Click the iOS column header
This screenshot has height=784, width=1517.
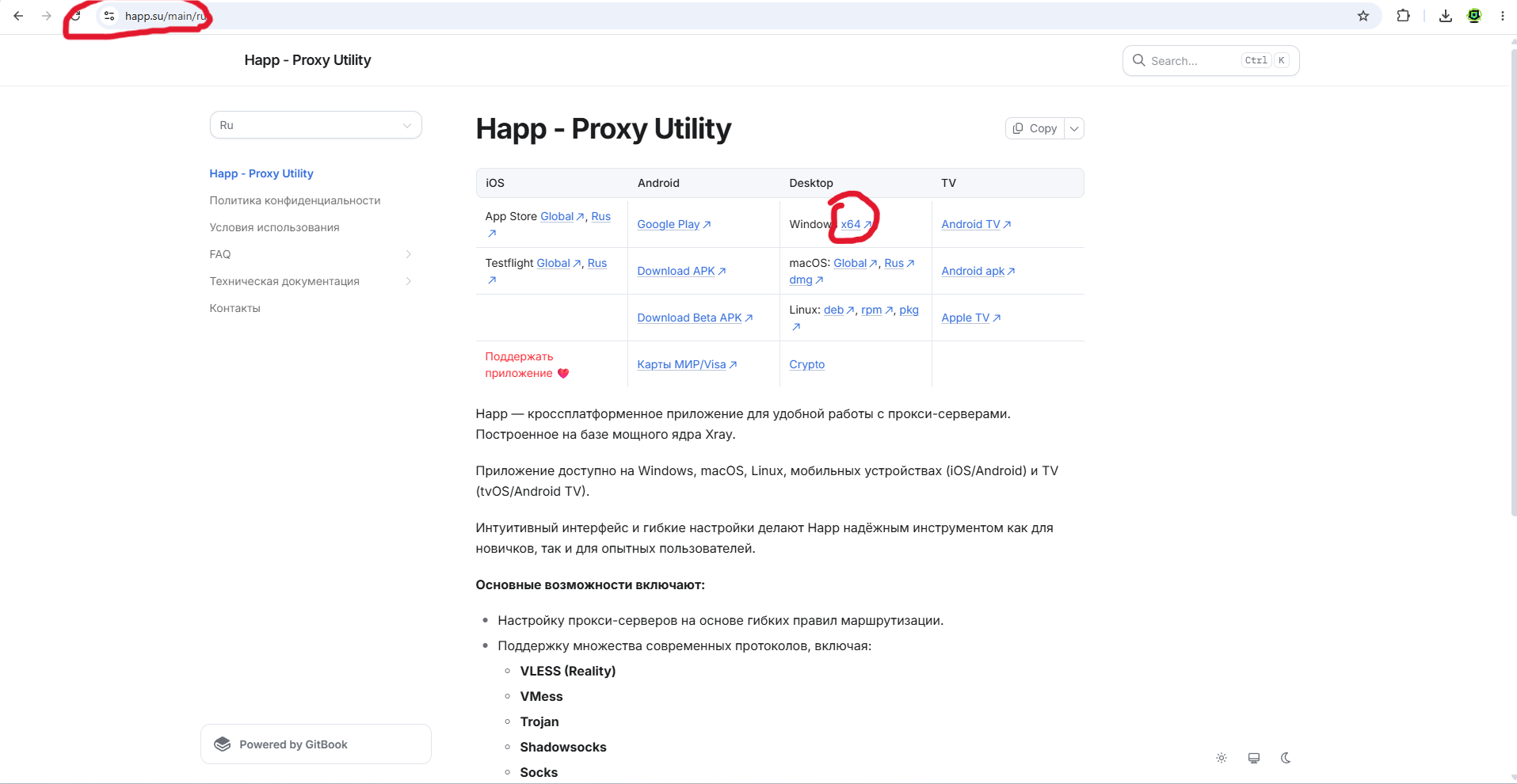[x=495, y=183]
